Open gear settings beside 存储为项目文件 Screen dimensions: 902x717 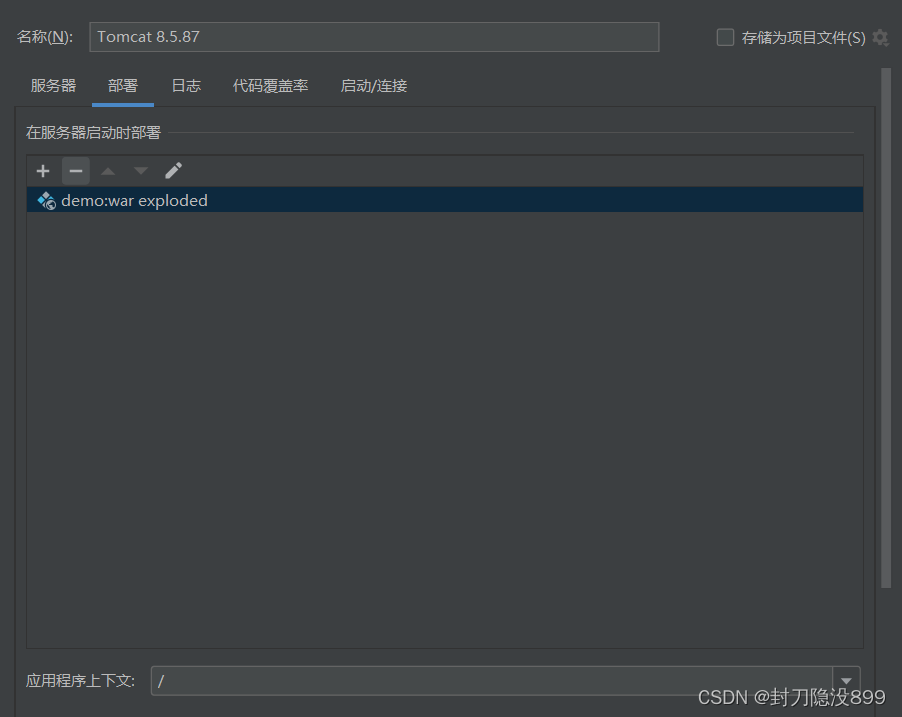point(880,37)
